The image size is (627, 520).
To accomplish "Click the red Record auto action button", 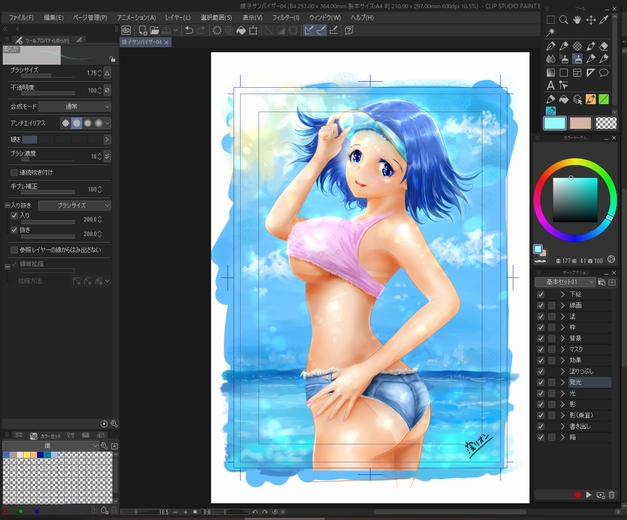I will click(577, 495).
